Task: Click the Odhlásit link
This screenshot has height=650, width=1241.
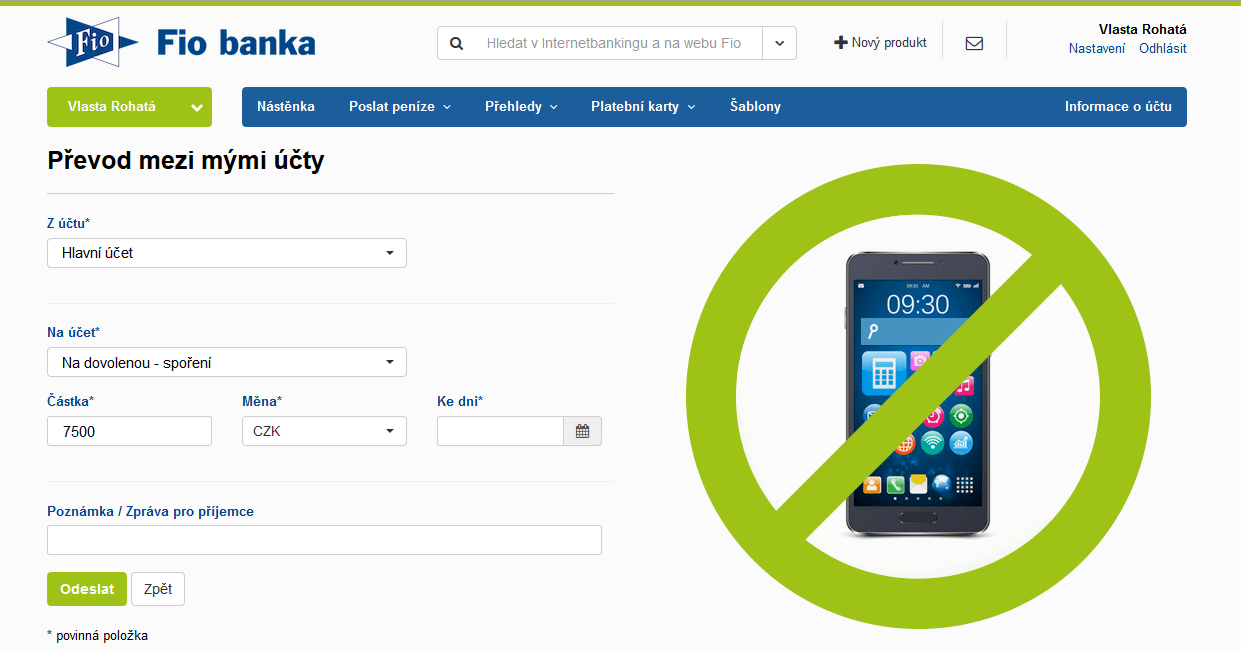Action: pyautogui.click(x=1163, y=48)
